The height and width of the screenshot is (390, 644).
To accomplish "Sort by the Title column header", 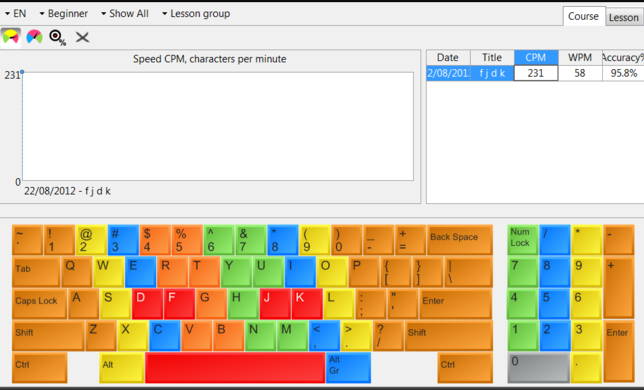I will 492,57.
